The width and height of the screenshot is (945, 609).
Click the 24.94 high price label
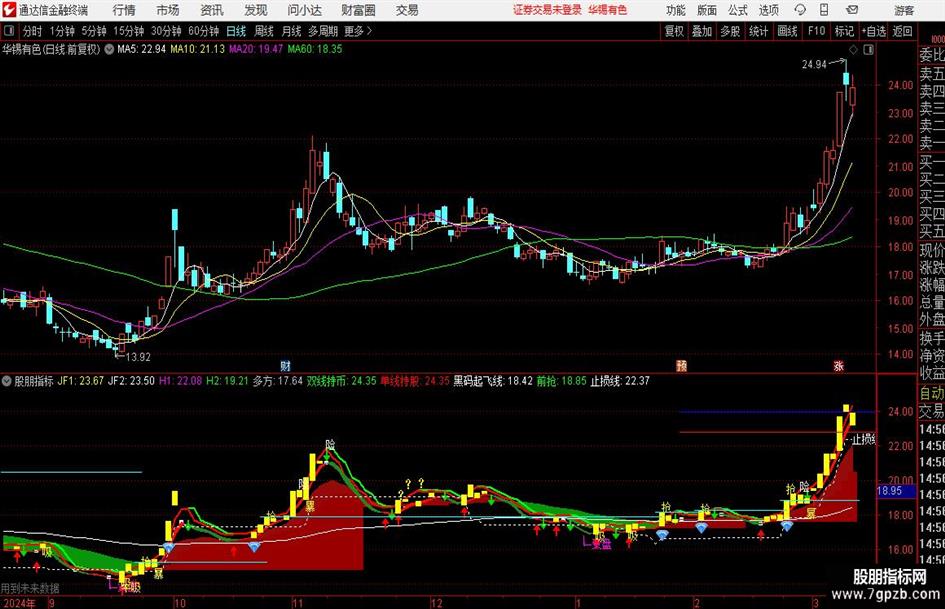point(814,65)
